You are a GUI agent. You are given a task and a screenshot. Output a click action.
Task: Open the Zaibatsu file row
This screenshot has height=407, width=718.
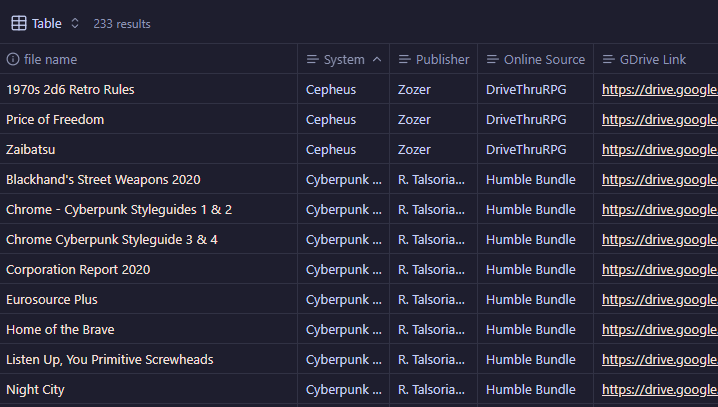click(x=31, y=149)
